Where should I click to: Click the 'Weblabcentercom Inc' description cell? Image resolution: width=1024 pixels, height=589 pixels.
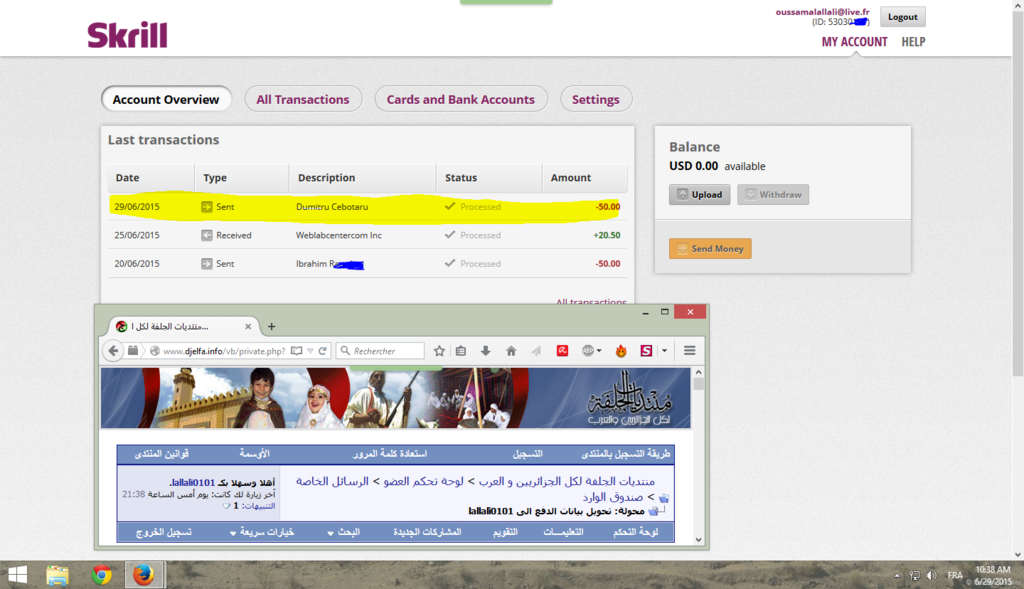339,235
